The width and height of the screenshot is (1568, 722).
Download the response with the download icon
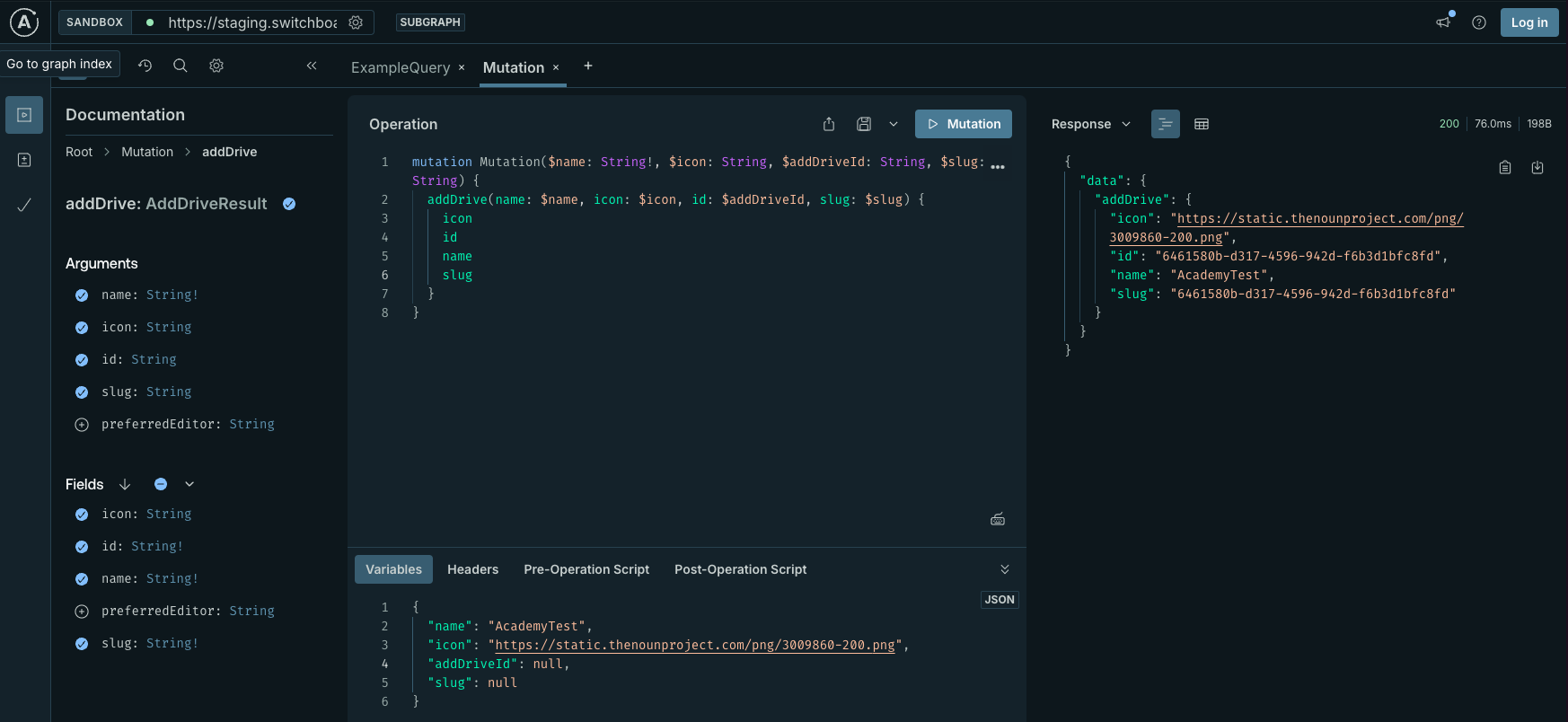[1537, 167]
